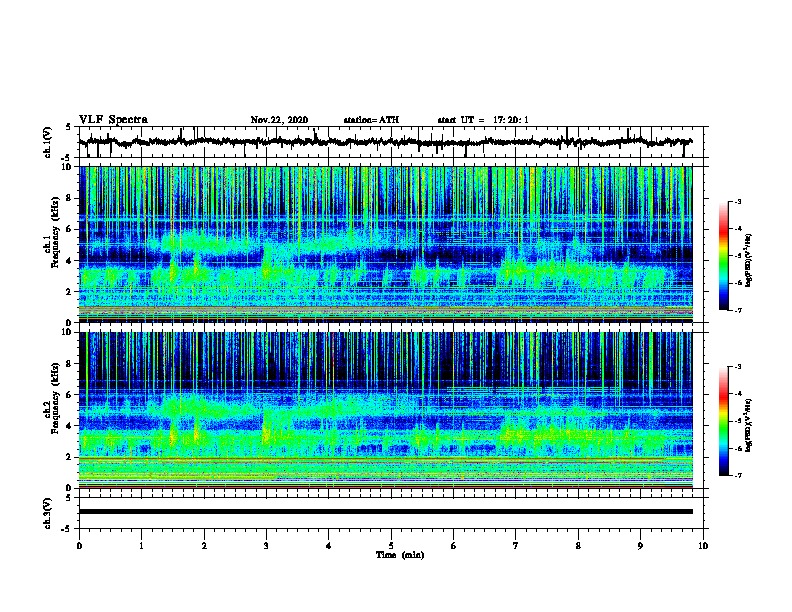
Task: Click the "-7" tick on ch.2 color bar
Action: [738, 475]
